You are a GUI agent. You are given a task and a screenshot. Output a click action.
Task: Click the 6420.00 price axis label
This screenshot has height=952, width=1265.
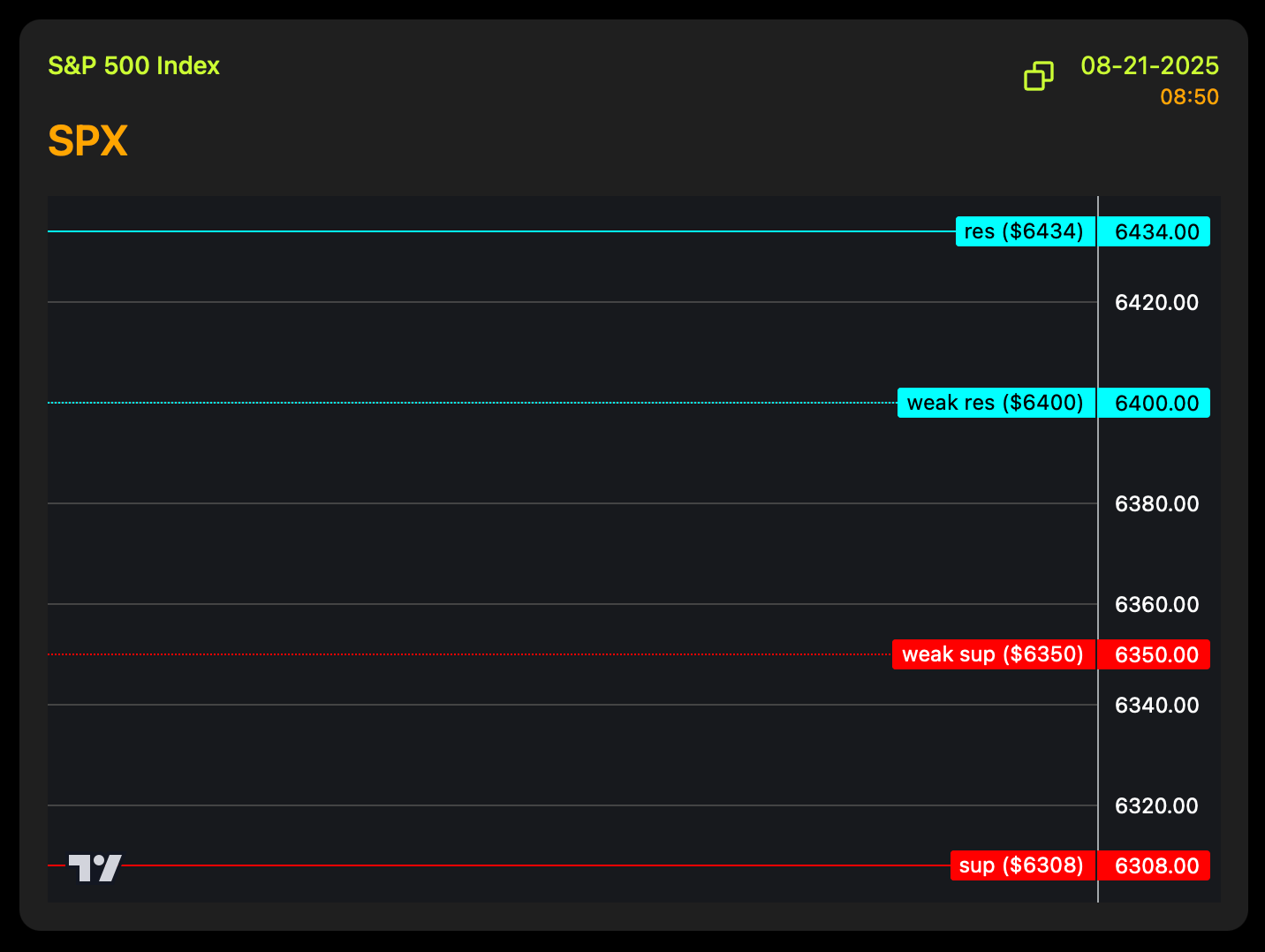click(1156, 303)
